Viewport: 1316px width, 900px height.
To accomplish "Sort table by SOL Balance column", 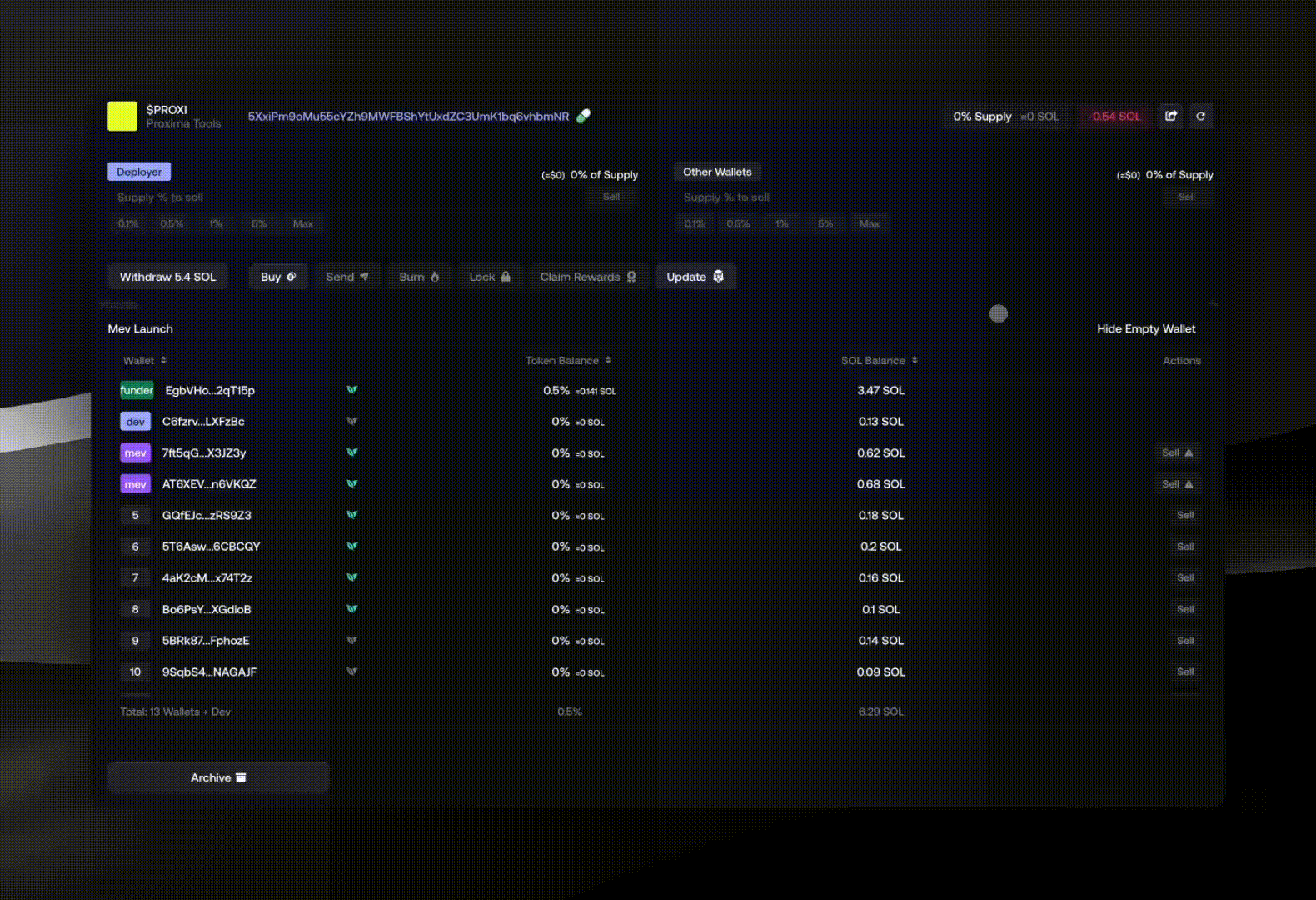I will click(x=879, y=360).
